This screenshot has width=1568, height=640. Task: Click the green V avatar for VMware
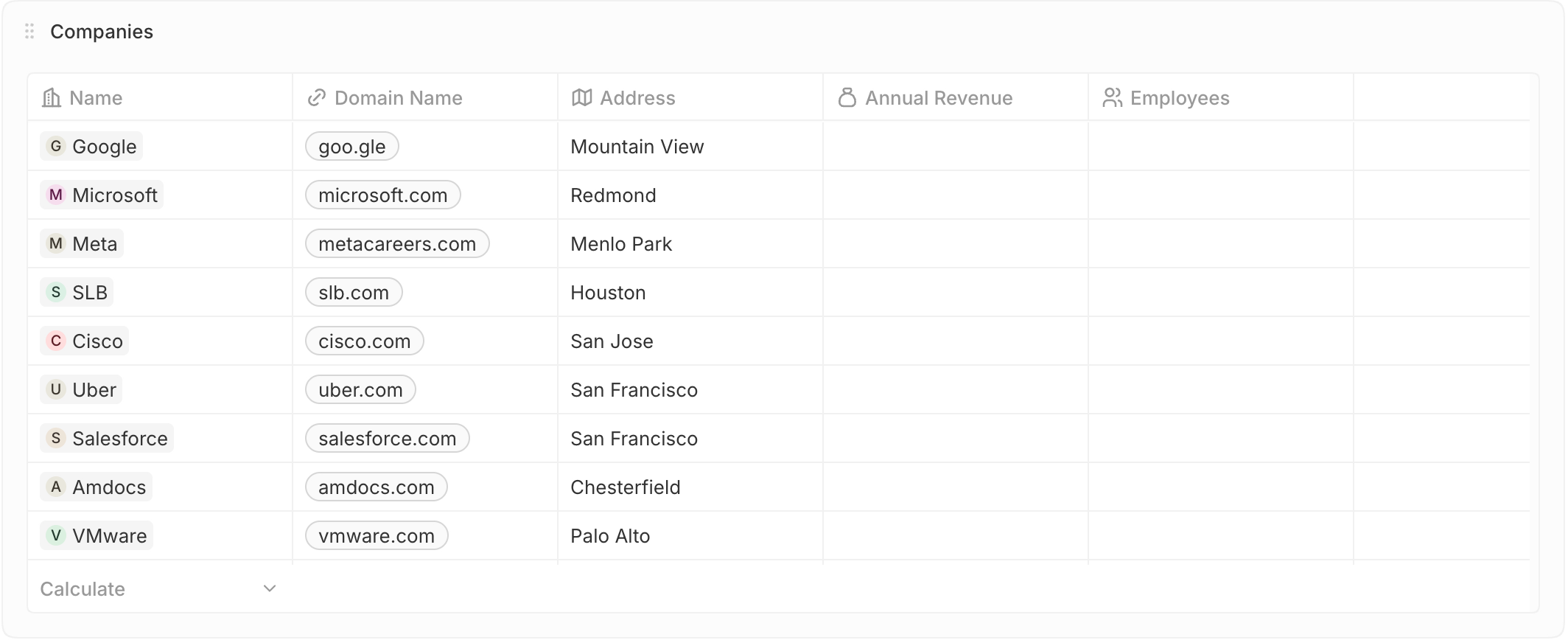pos(56,535)
